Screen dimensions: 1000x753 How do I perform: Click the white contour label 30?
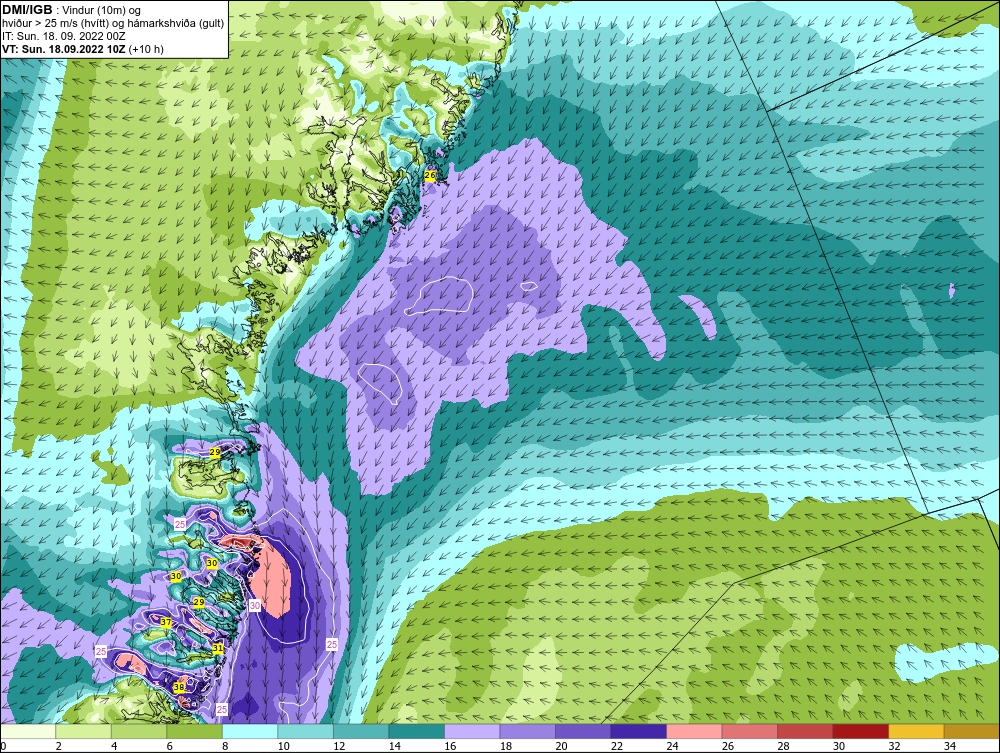[x=254, y=605]
